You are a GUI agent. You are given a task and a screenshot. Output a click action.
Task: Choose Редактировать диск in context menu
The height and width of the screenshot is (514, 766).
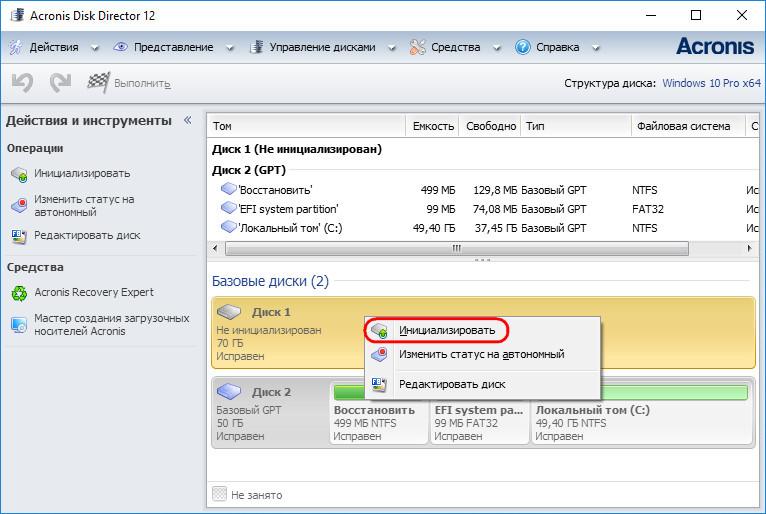pyautogui.click(x=452, y=385)
